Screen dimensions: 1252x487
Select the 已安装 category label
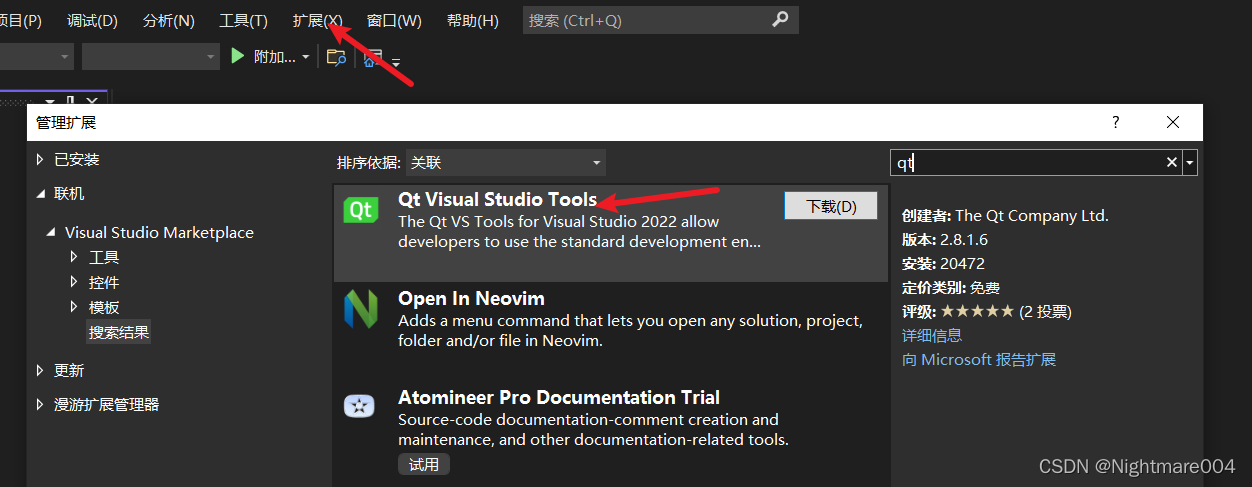pyautogui.click(x=77, y=159)
